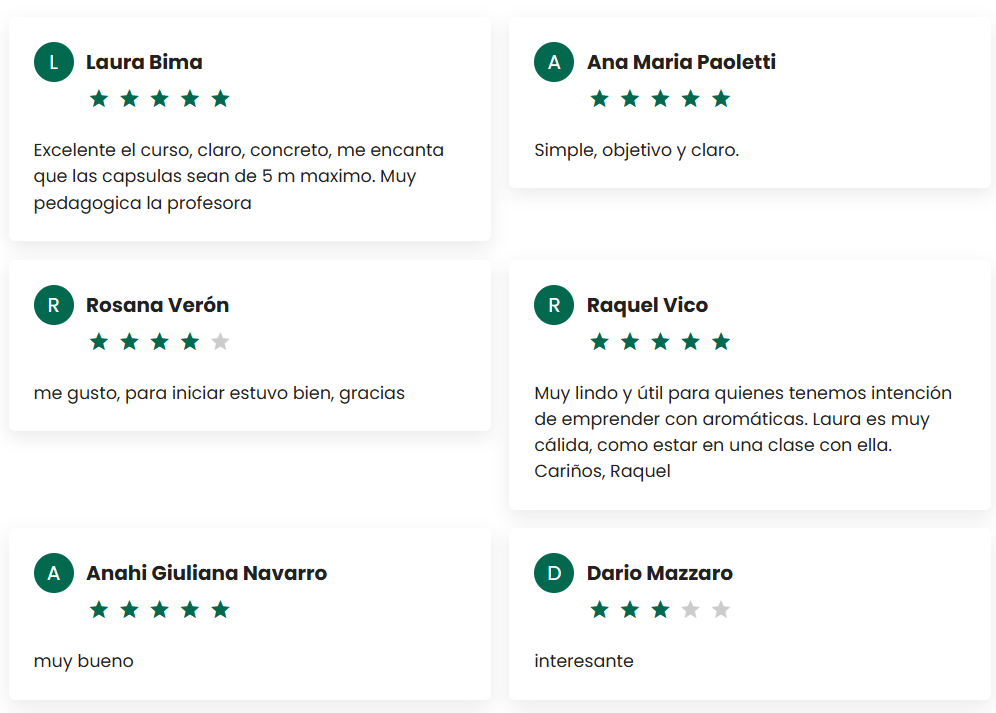
Task: Click Rosana Verón's 'me gusto' review text
Action: tap(219, 393)
